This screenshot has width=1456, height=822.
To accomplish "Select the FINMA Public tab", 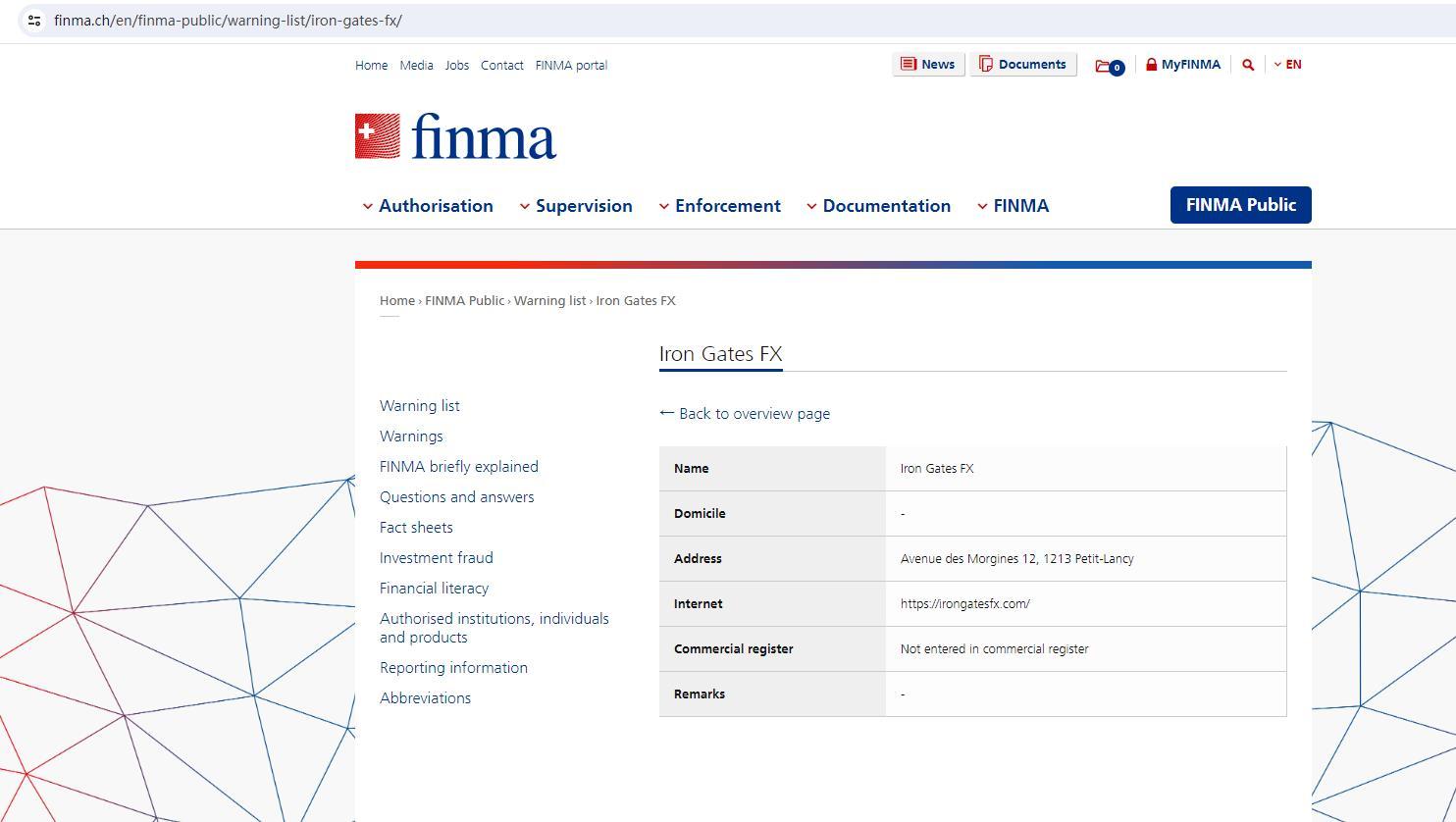I will (1240, 205).
